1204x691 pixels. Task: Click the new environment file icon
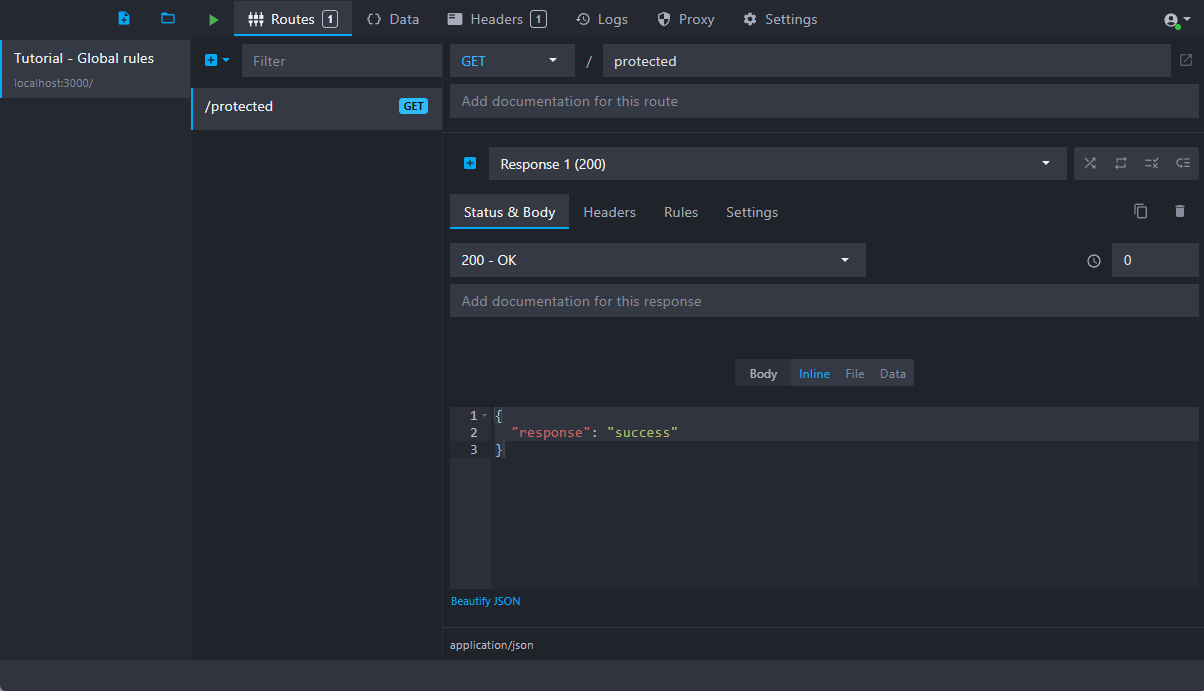[x=124, y=19]
